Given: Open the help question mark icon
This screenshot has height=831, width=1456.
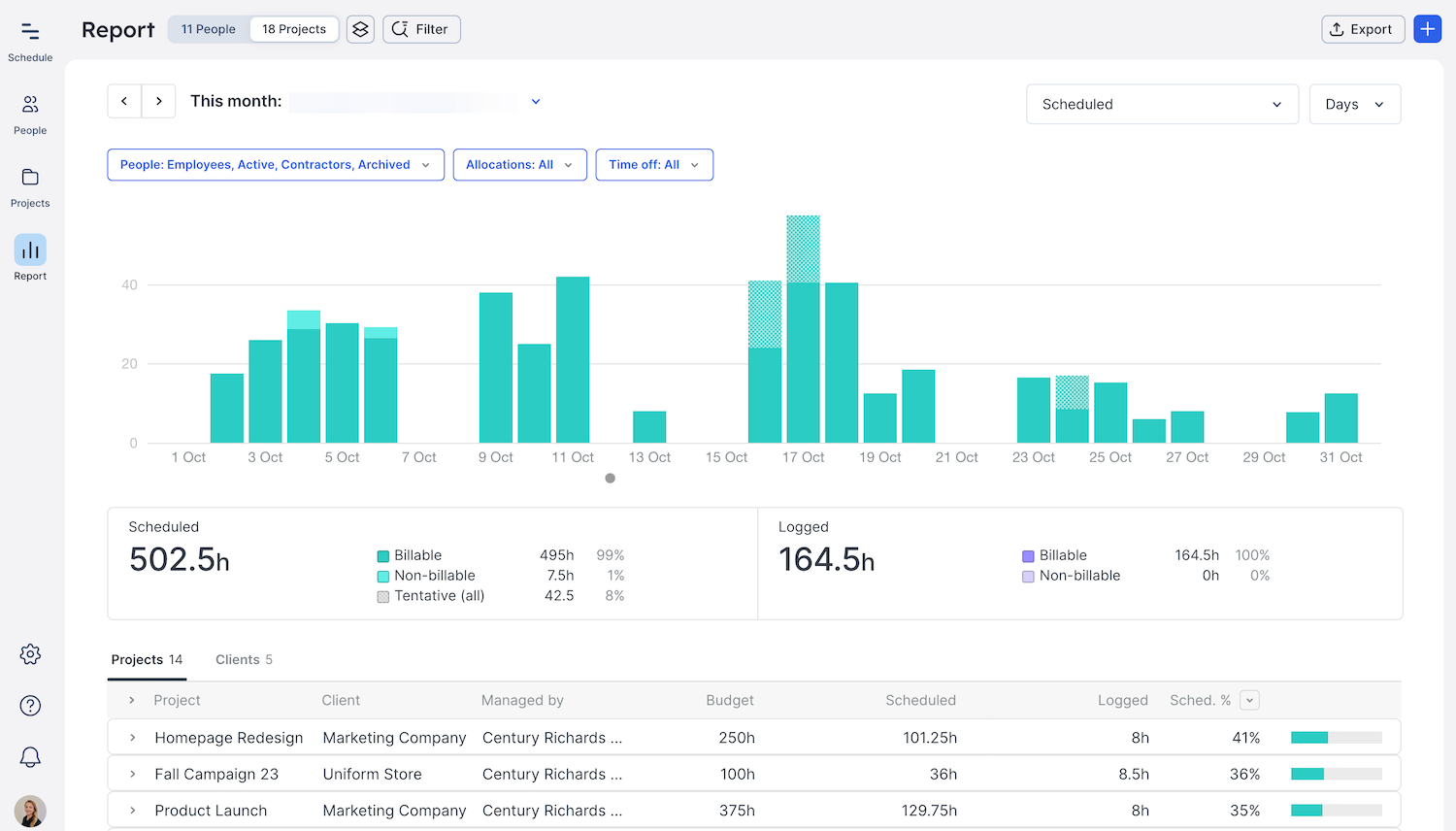Looking at the screenshot, I should click(30, 706).
